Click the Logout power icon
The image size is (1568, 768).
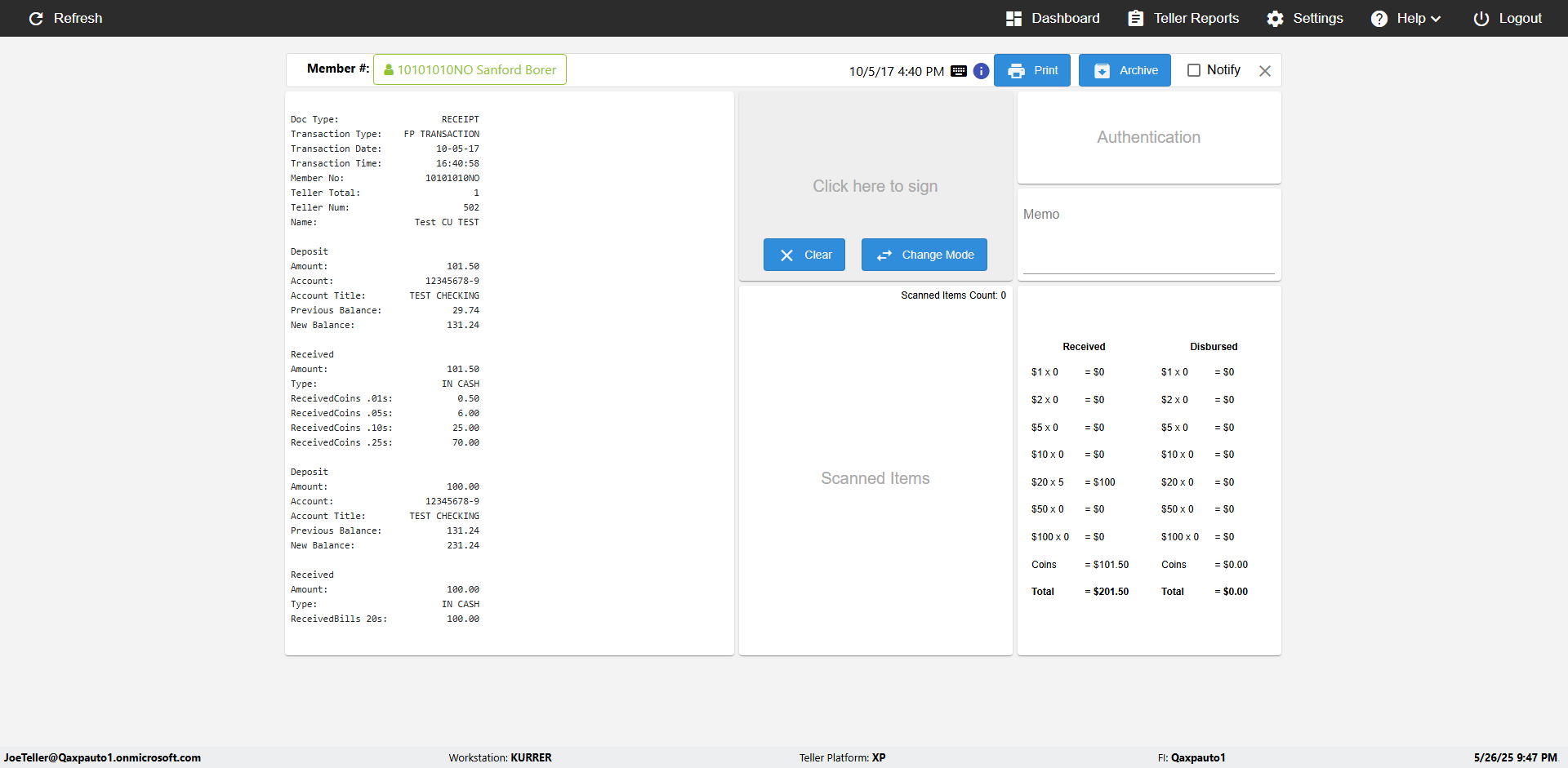pos(1481,18)
